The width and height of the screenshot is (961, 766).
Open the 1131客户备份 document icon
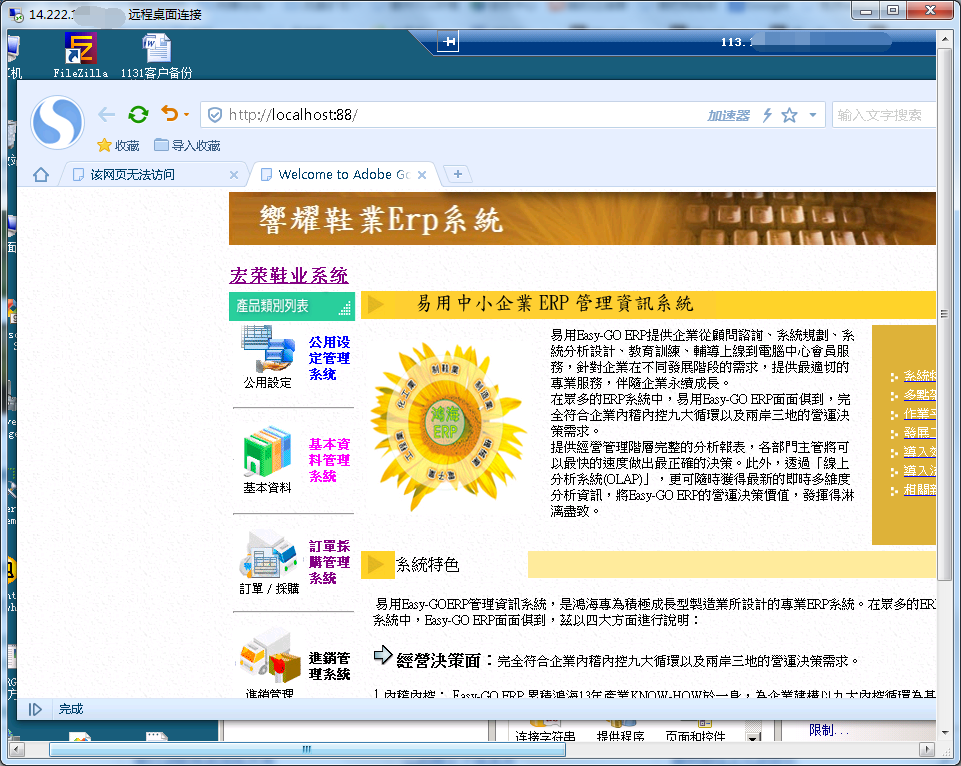(x=156, y=56)
